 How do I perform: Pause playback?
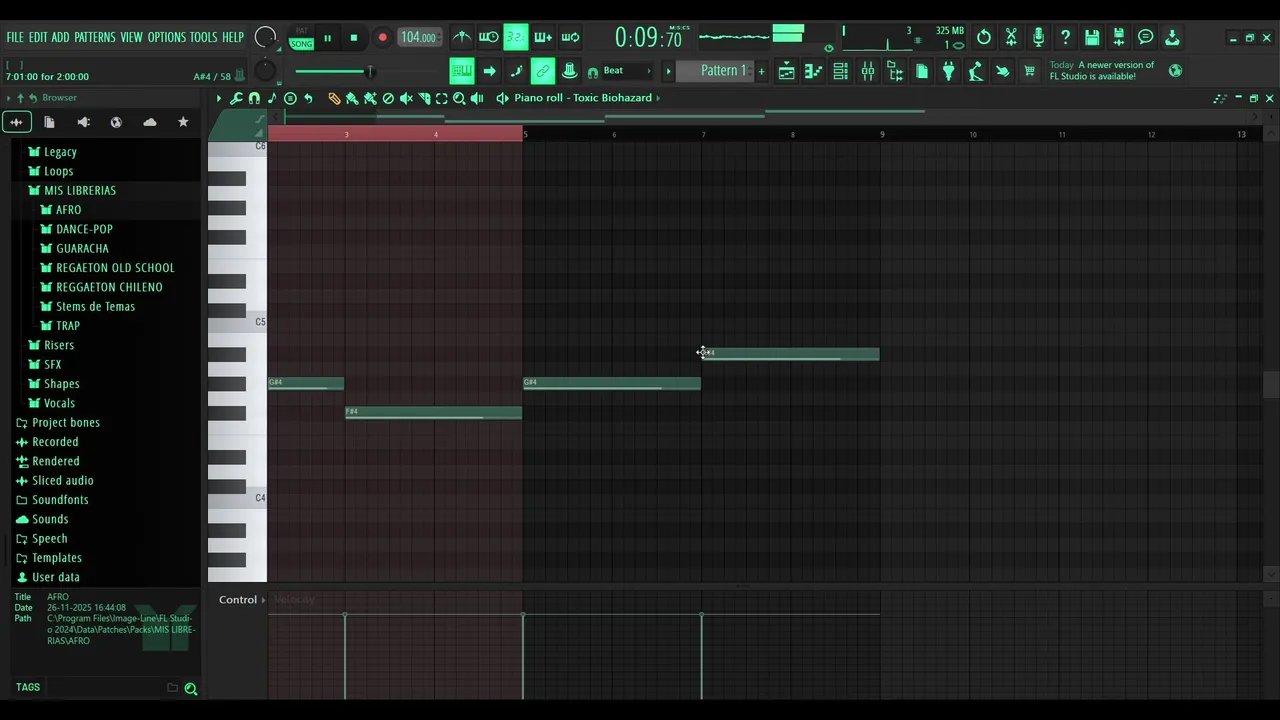pos(327,38)
